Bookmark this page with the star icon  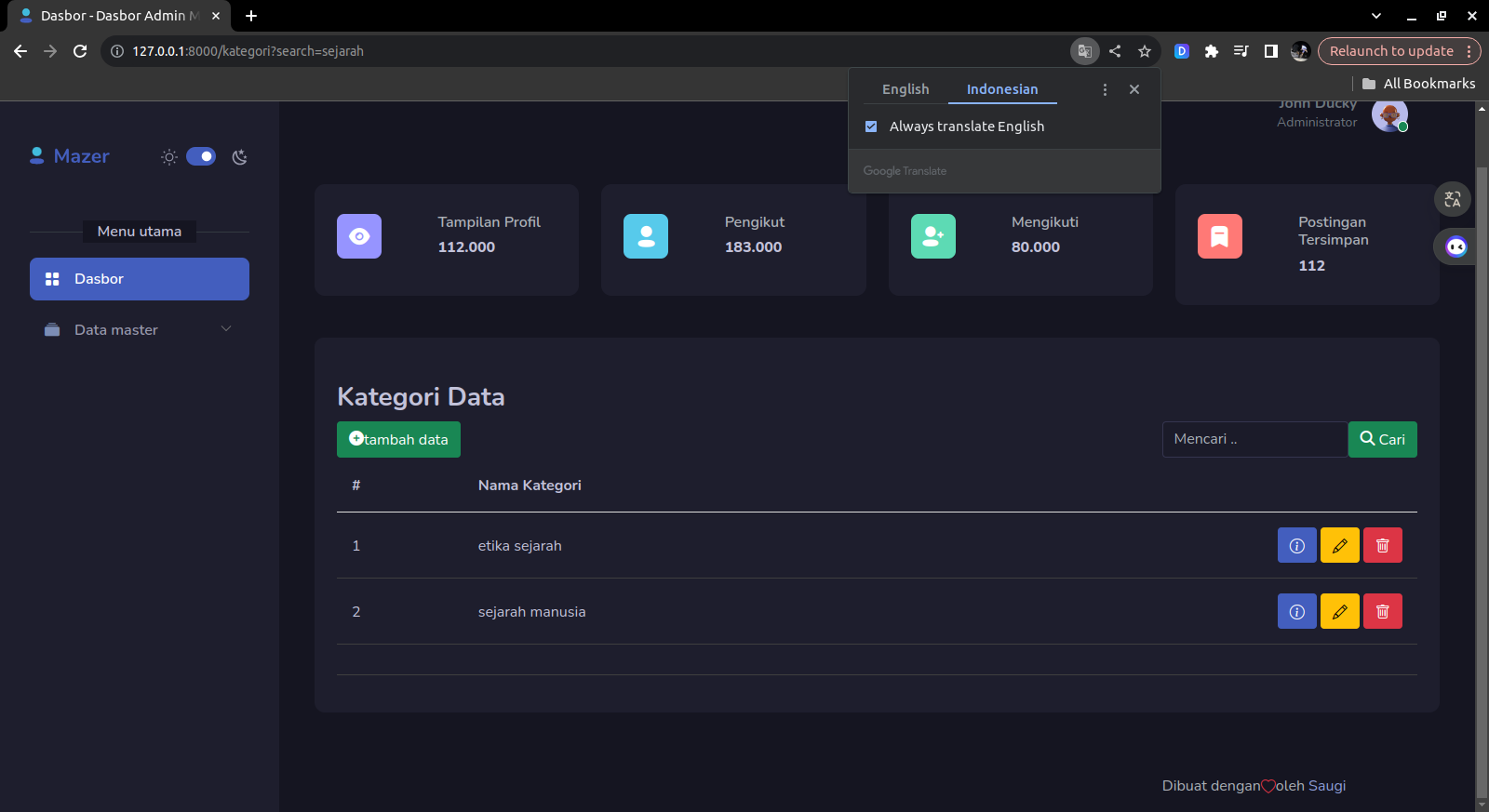click(1145, 51)
